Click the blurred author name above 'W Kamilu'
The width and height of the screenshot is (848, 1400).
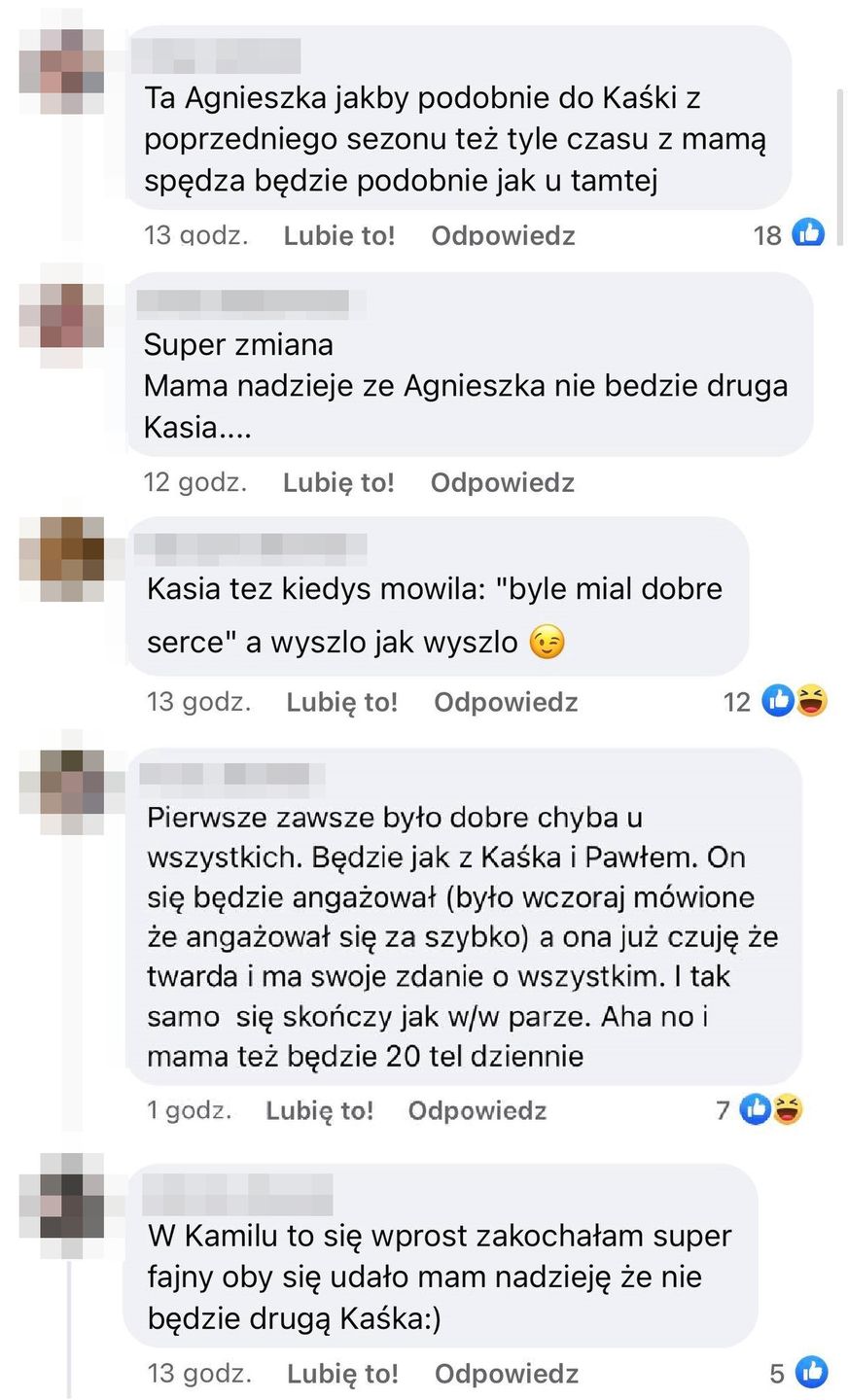pyautogui.click(x=237, y=1194)
